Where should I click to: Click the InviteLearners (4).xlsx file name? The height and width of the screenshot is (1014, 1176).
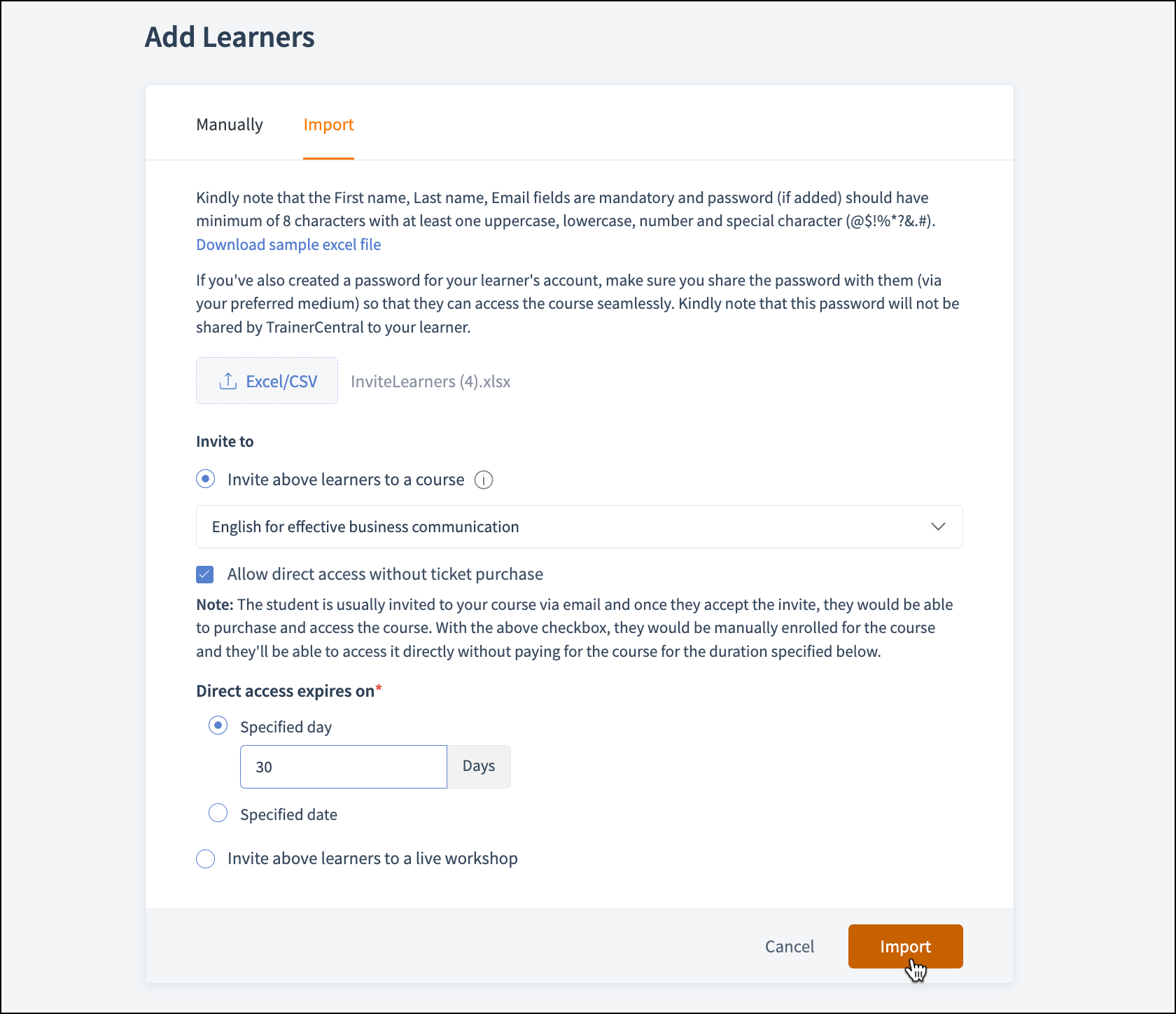(x=430, y=382)
